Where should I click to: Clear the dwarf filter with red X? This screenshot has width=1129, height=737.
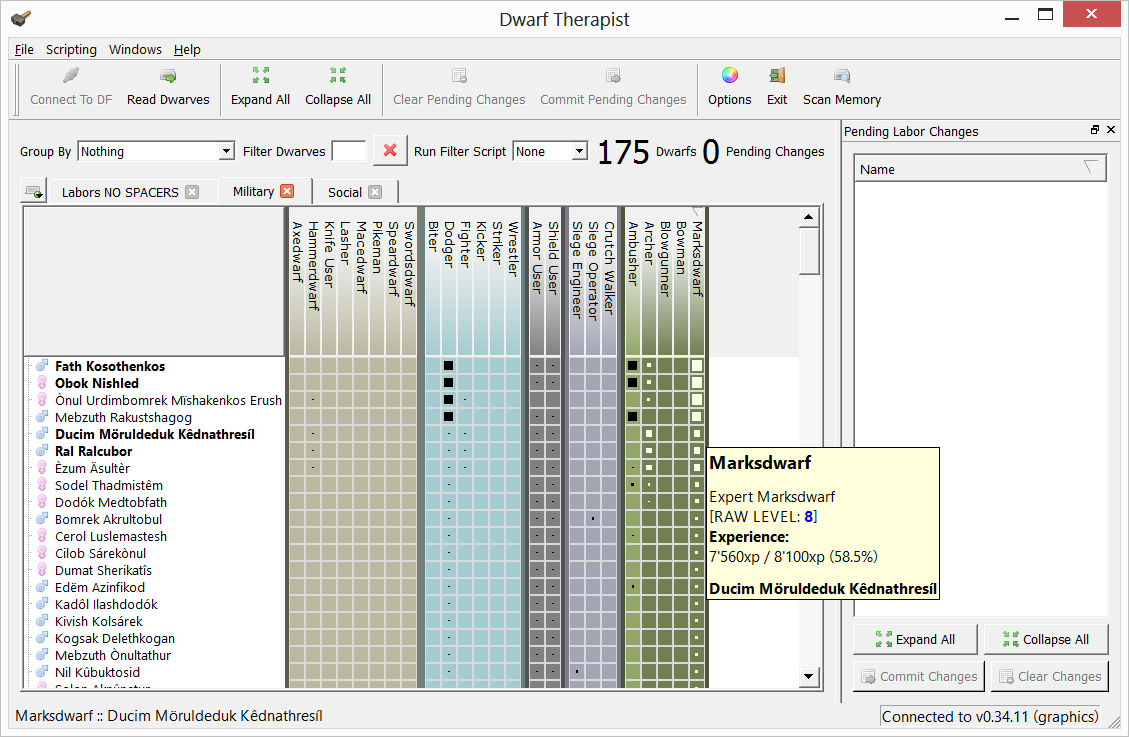(390, 150)
